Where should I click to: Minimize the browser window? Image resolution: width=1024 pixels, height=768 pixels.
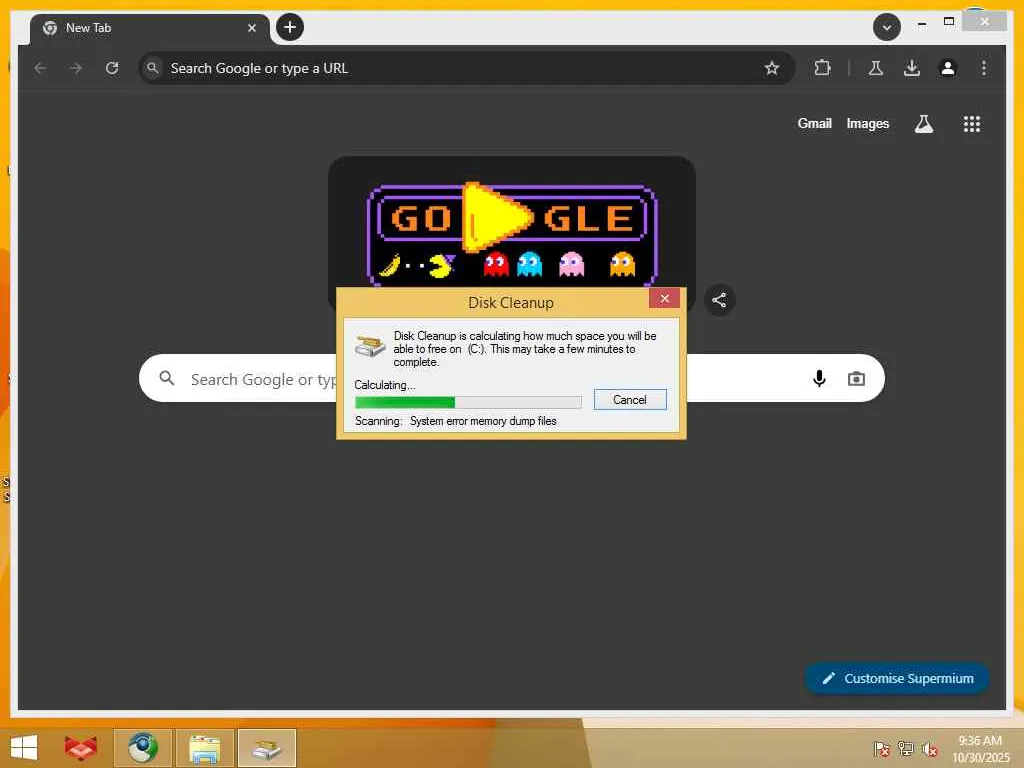pyautogui.click(x=921, y=23)
